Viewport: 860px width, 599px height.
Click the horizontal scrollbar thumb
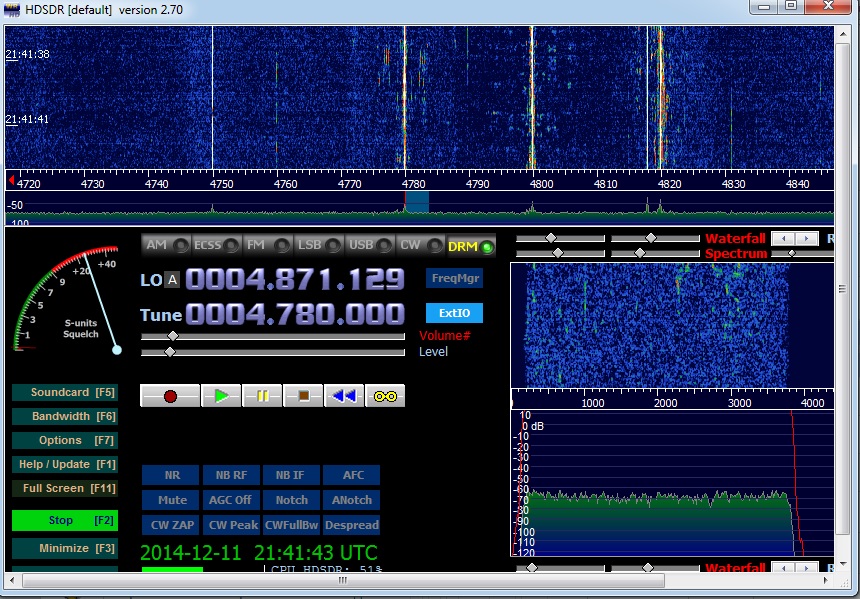point(343,580)
